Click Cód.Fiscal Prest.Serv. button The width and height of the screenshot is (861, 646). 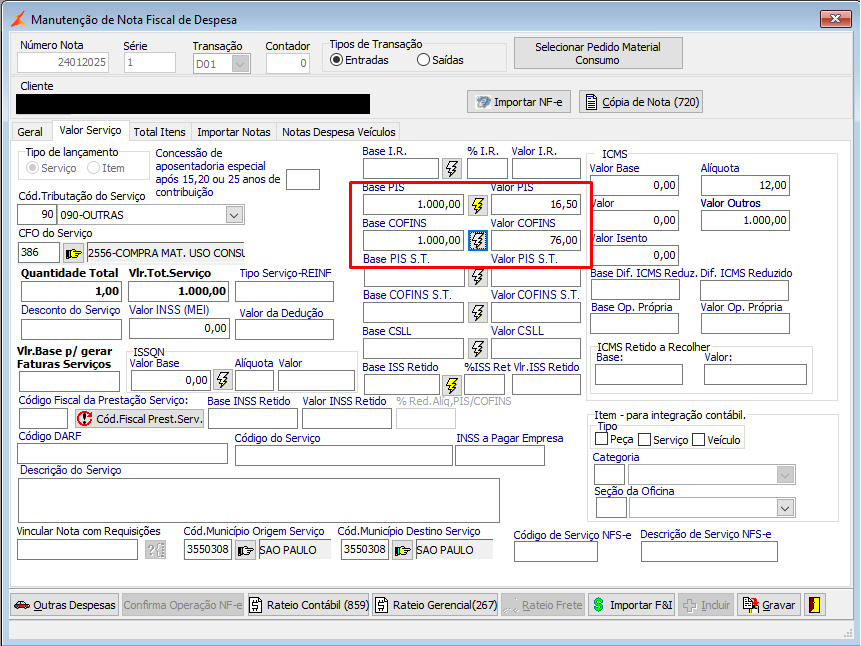click(139, 419)
